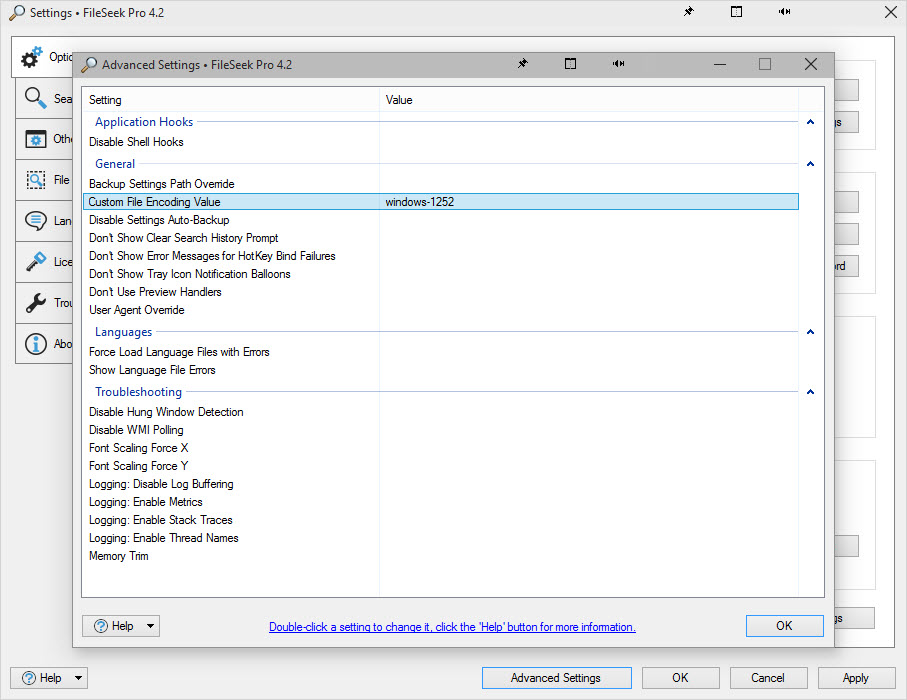Image resolution: width=907 pixels, height=700 pixels.
Task: Click the window-gear icon of the Other tab
Action: [x=36, y=139]
